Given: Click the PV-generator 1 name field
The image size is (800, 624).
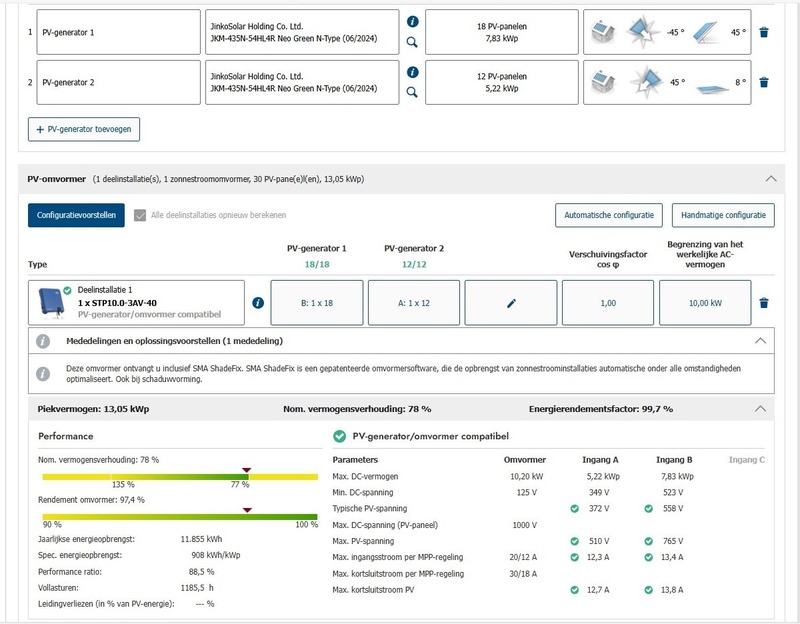Looking at the screenshot, I should tap(117, 32).
